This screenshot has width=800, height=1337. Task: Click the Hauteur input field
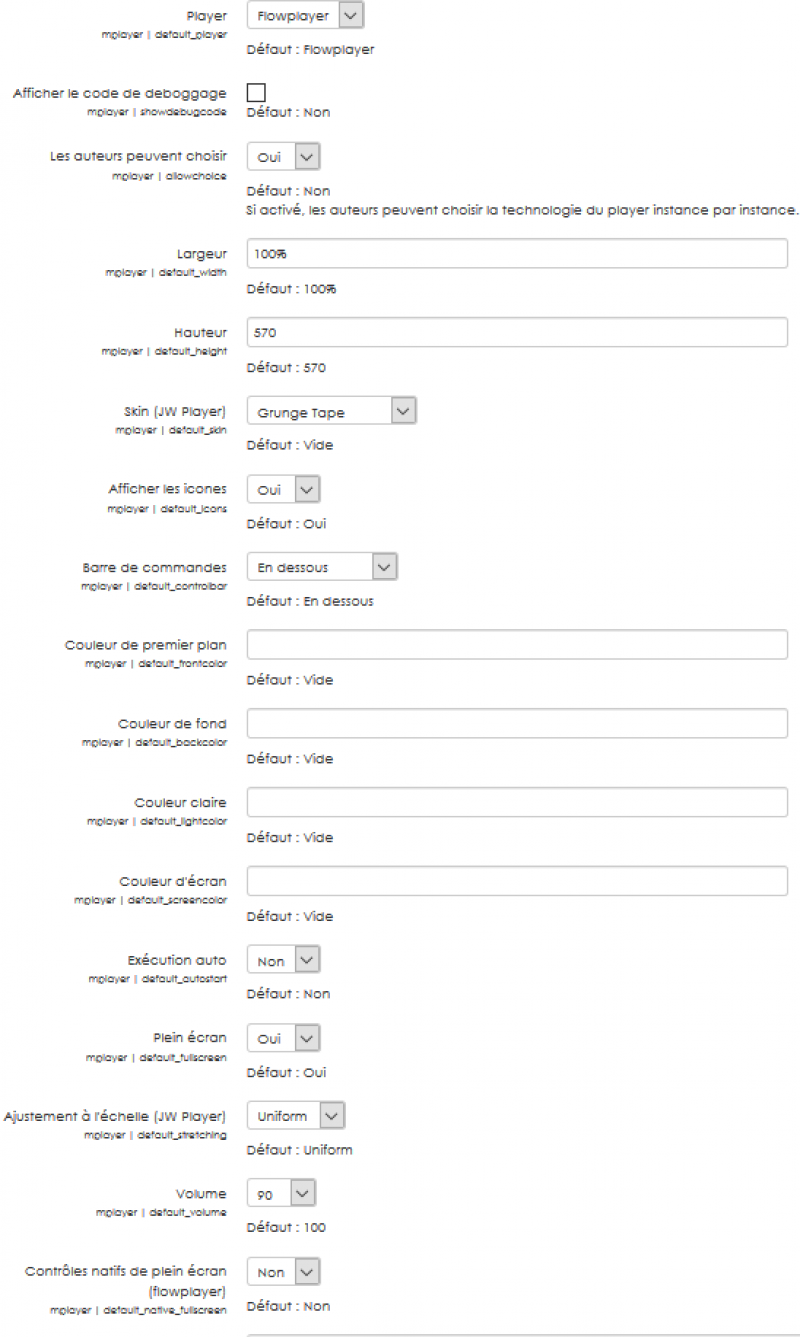[516, 333]
